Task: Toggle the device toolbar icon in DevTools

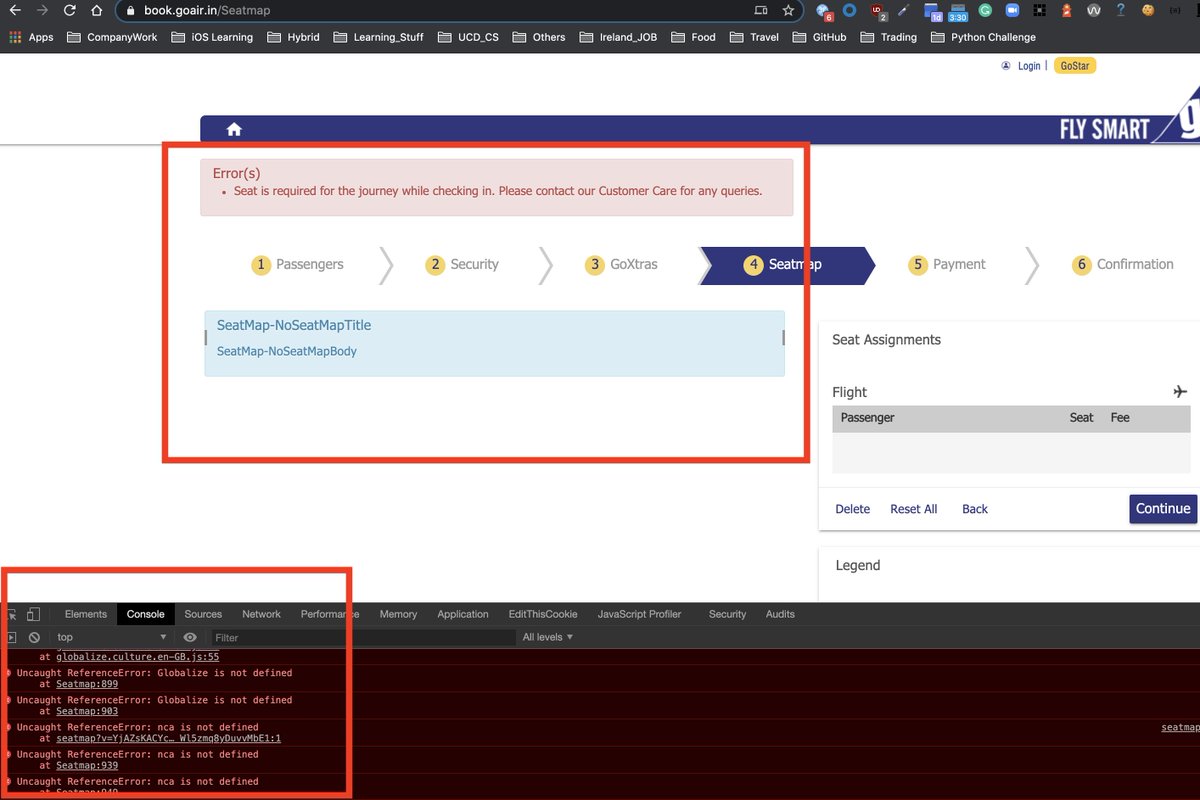Action: [33, 614]
